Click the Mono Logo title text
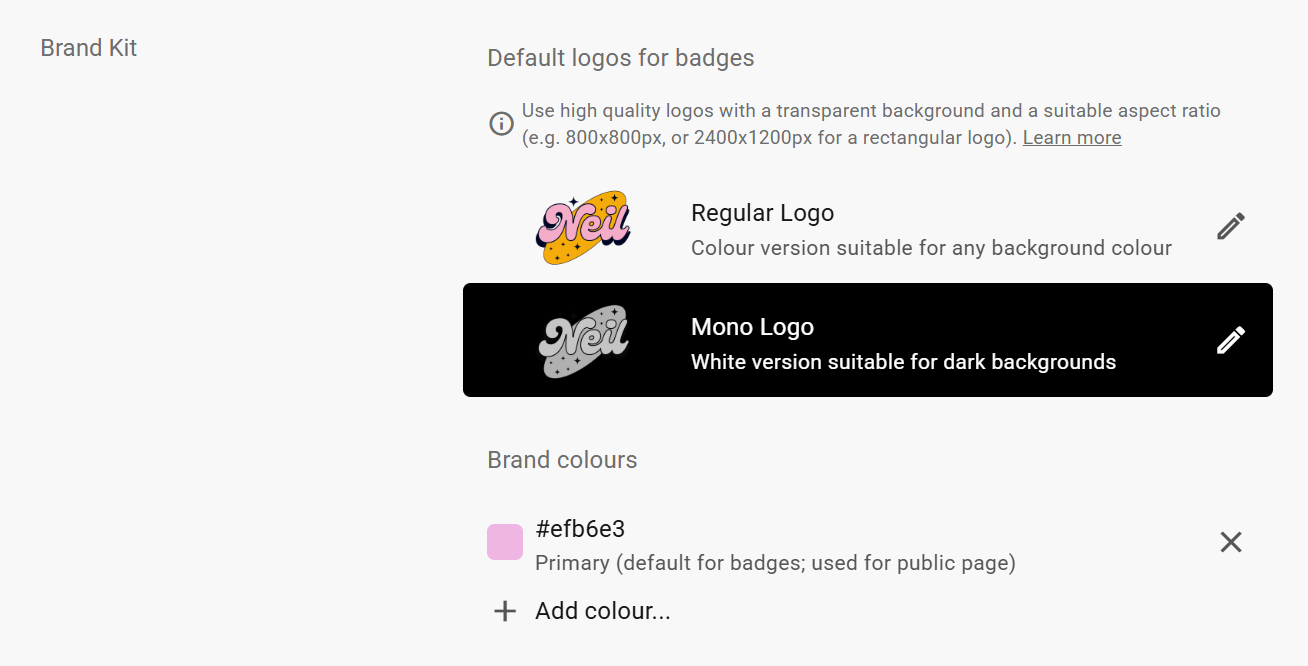Screen dimensions: 1308x666 [752, 326]
